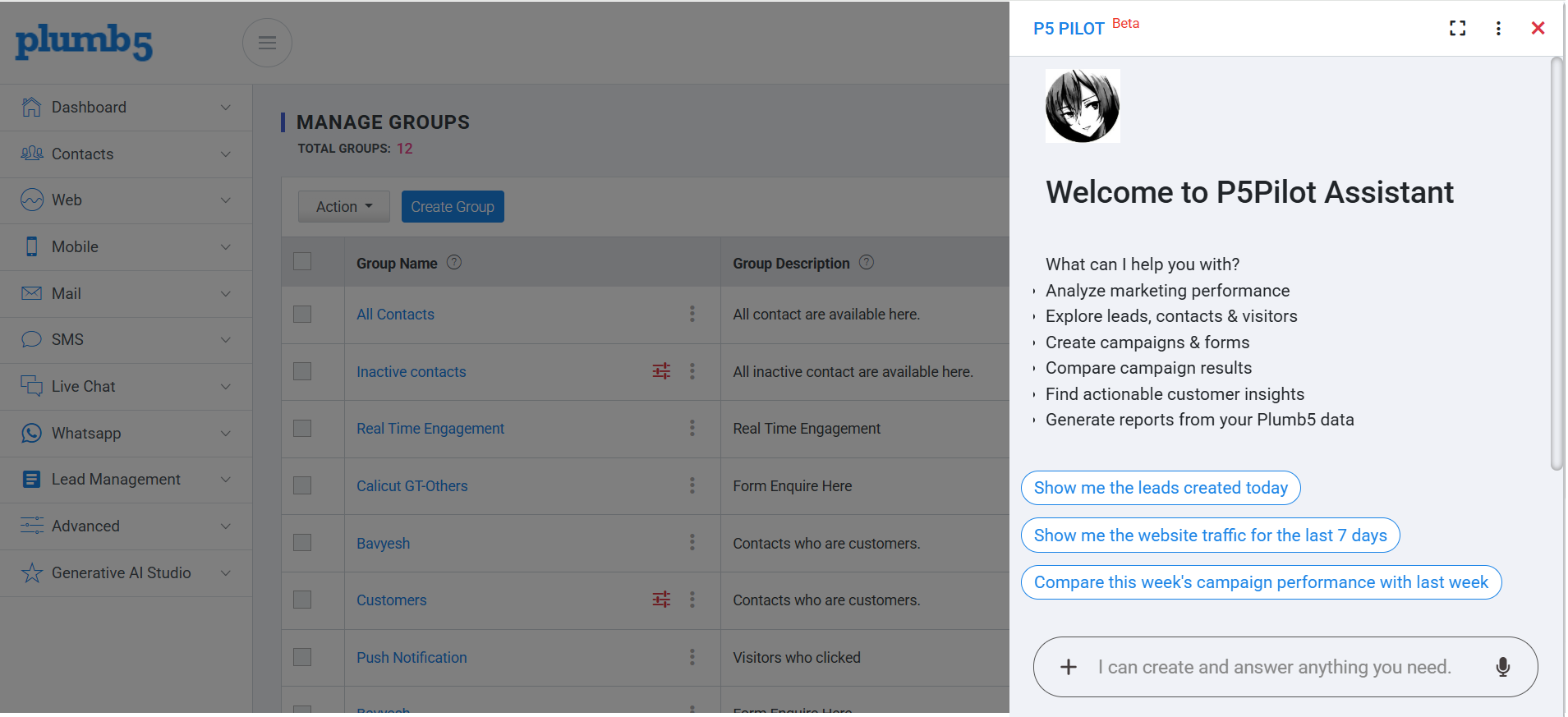Check the Inactive contacts row checkbox

(302, 371)
